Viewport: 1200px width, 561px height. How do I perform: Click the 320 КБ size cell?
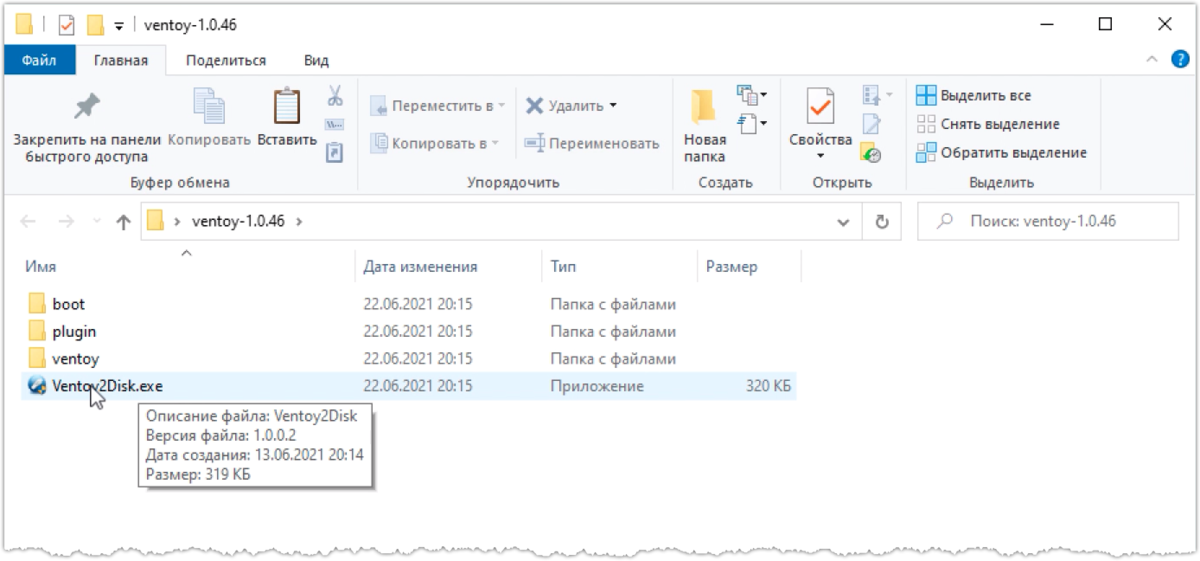click(x=767, y=386)
